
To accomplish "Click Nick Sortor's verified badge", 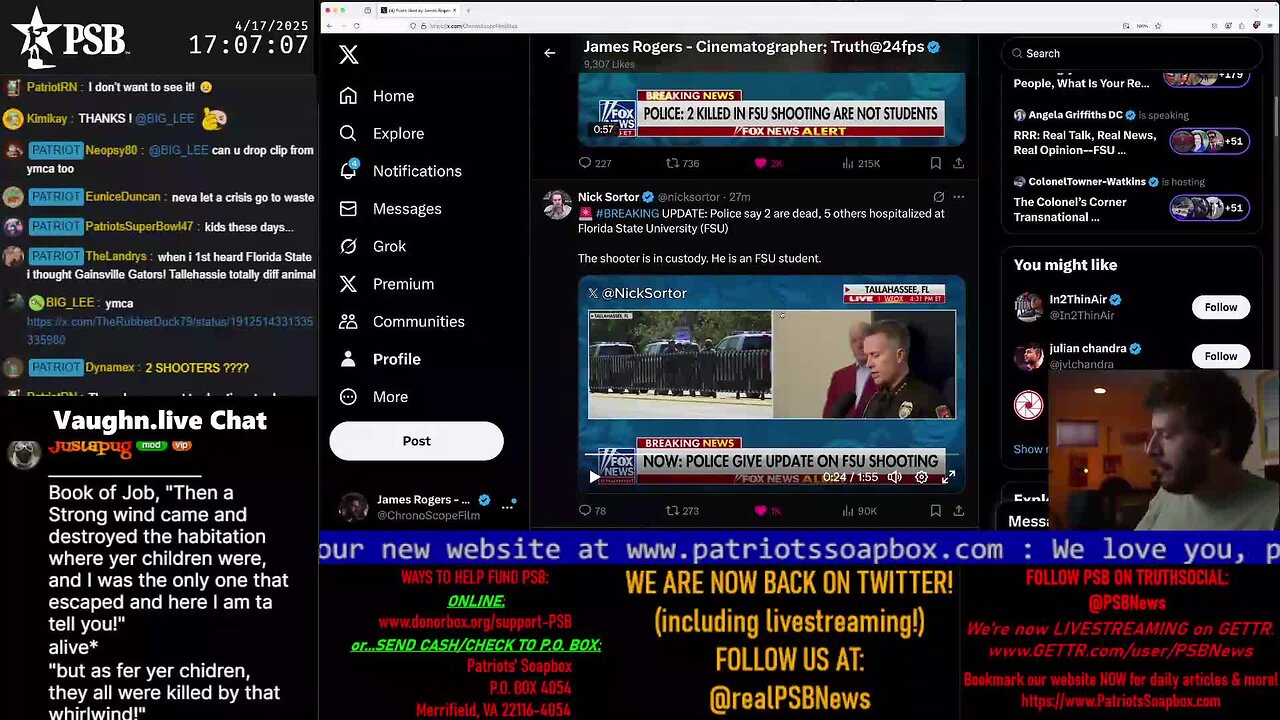I will pos(648,197).
